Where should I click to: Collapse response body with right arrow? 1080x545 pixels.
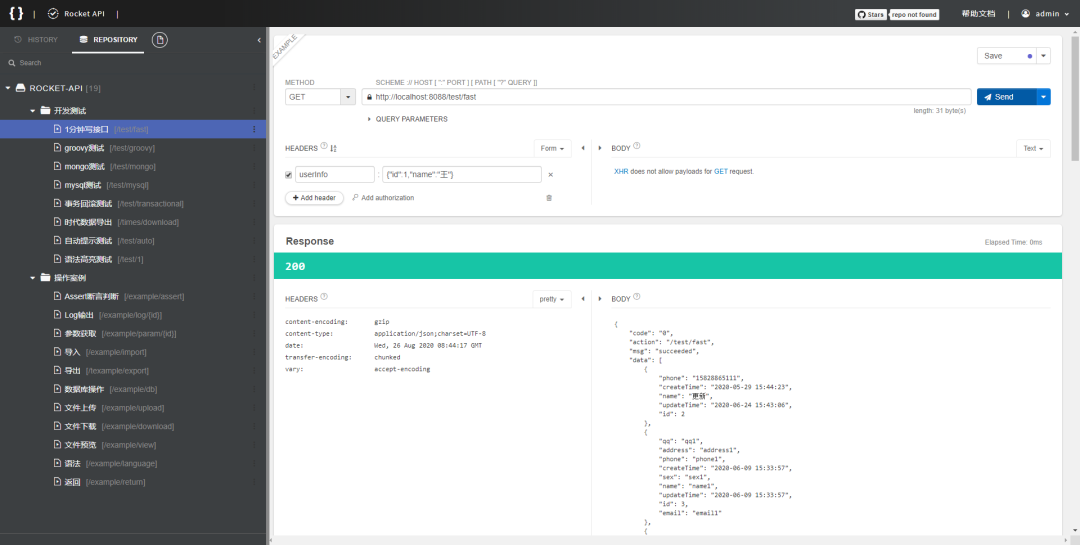(x=600, y=299)
